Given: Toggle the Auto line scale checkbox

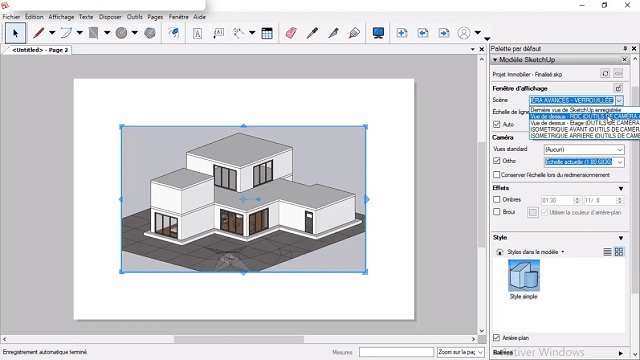Looking at the screenshot, I should pyautogui.click(x=496, y=124).
